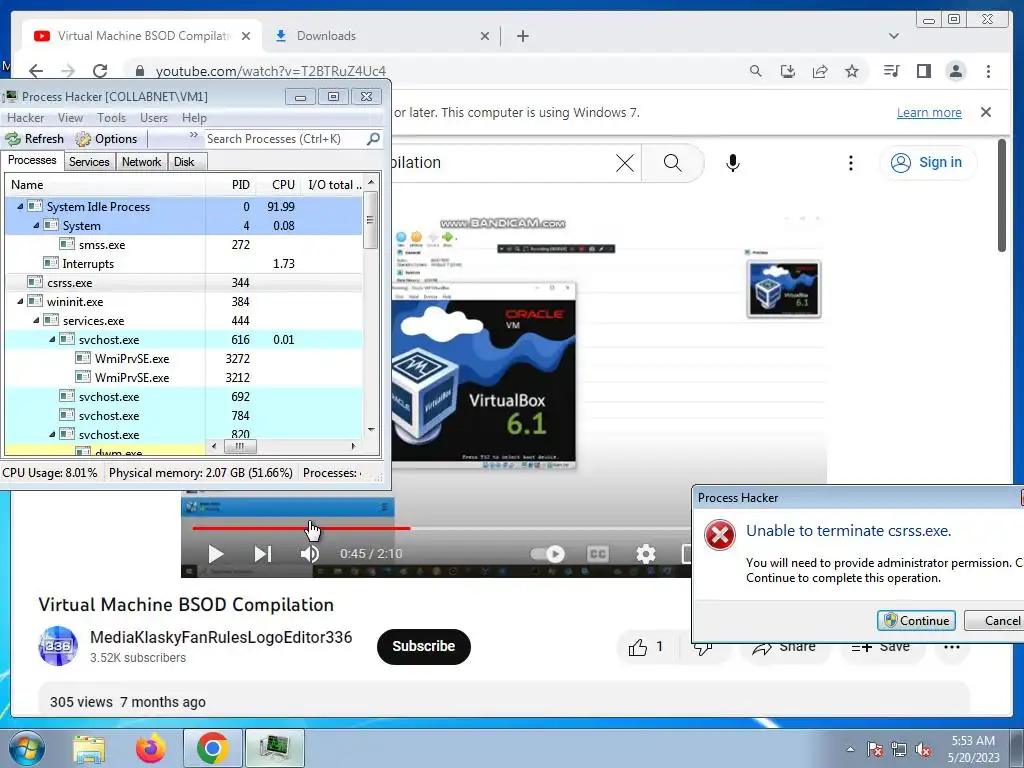Click Cancel in the Process Hacker dialog
The width and height of the screenshot is (1024, 768).
[x=995, y=620]
